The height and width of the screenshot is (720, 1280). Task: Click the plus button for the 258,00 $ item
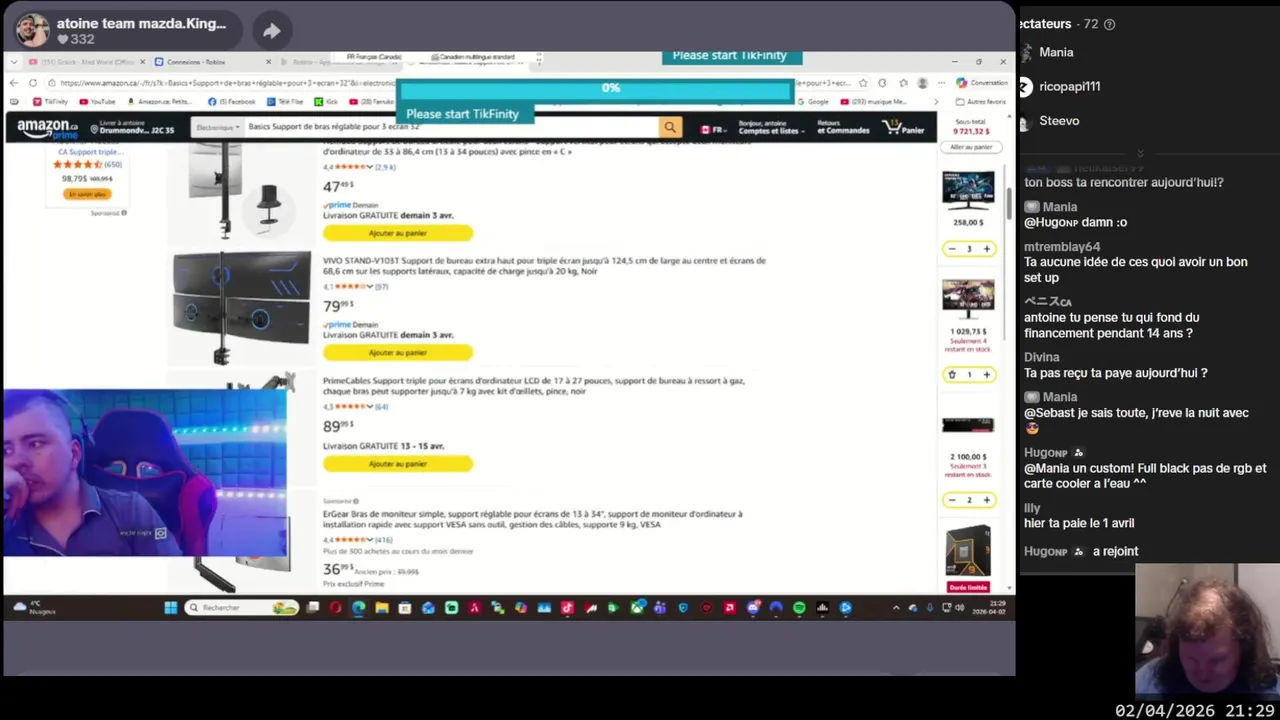[986, 249]
